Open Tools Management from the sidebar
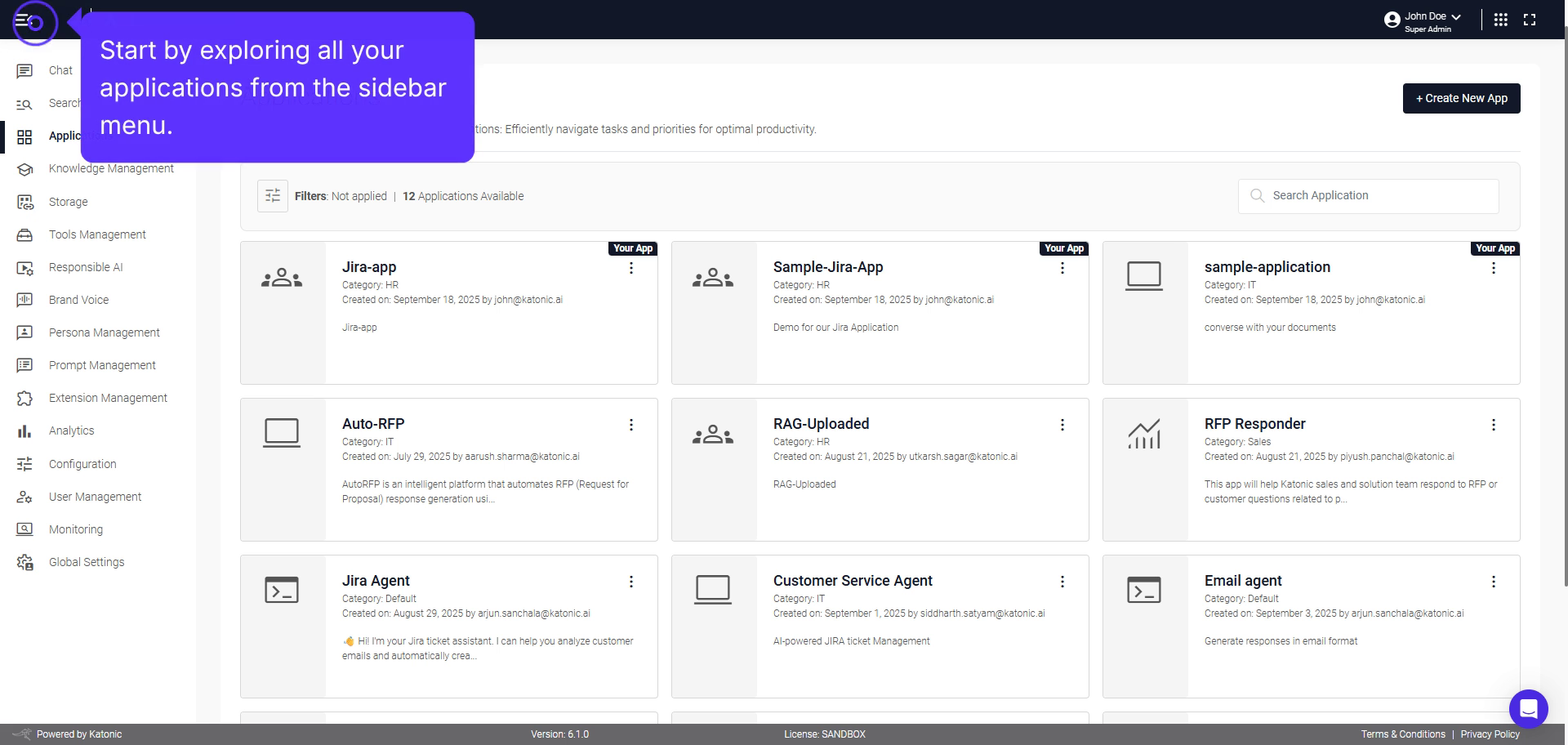This screenshot has width=1568, height=745. (97, 234)
